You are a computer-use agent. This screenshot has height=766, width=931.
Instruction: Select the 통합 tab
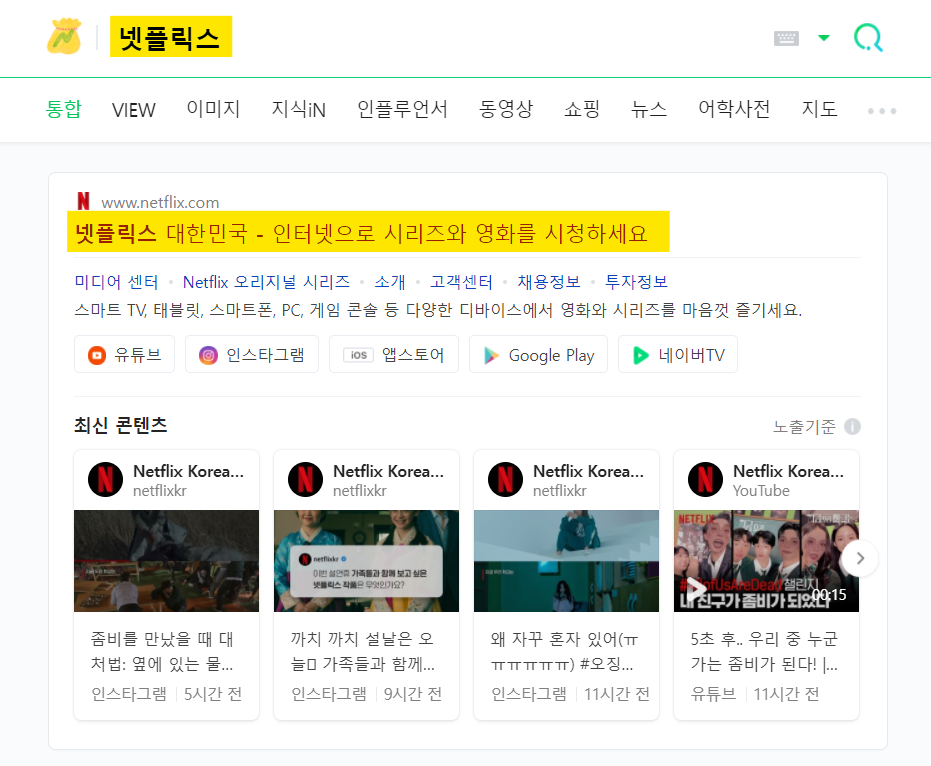point(64,109)
